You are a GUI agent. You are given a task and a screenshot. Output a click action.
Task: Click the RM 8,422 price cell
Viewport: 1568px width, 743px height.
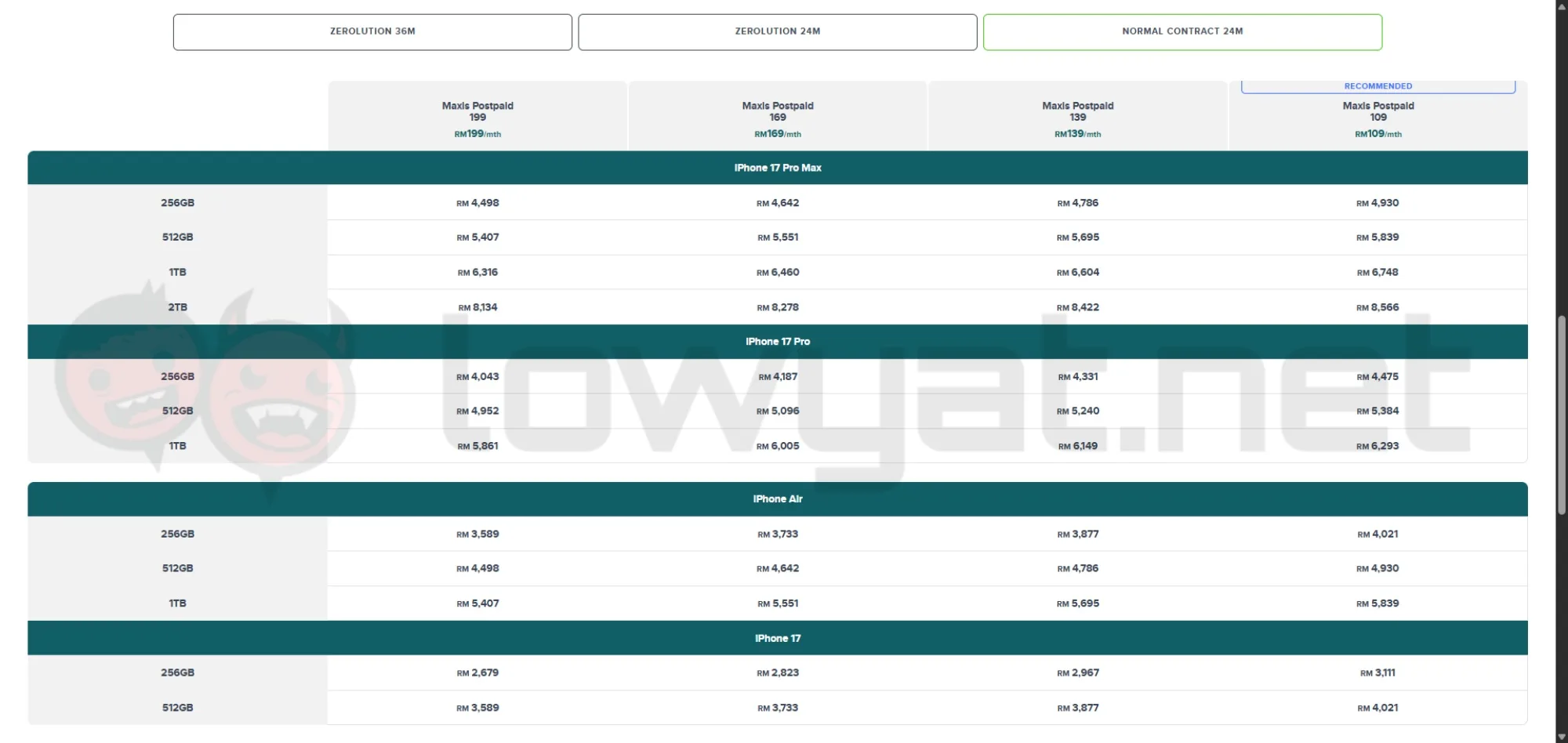1078,308
